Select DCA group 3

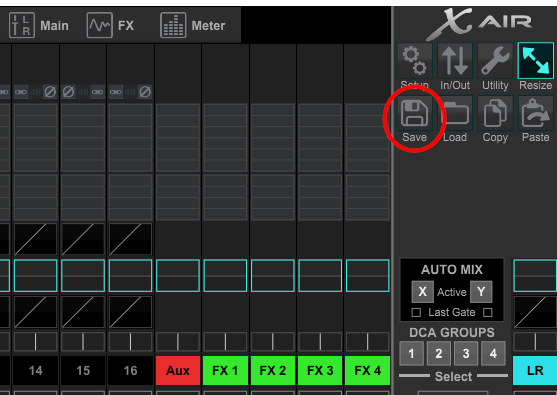tap(466, 353)
